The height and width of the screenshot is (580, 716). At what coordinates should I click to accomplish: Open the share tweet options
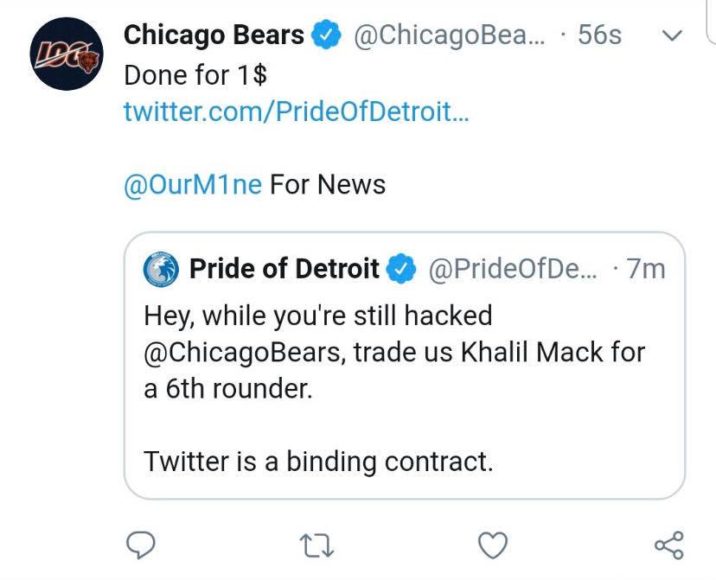(668, 544)
